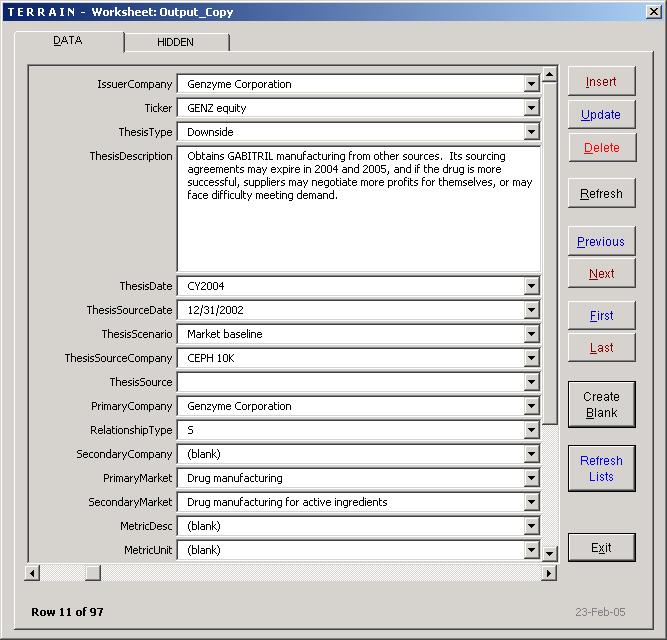This screenshot has height=640, width=667.
Task: Click the Update button
Action: (x=601, y=114)
